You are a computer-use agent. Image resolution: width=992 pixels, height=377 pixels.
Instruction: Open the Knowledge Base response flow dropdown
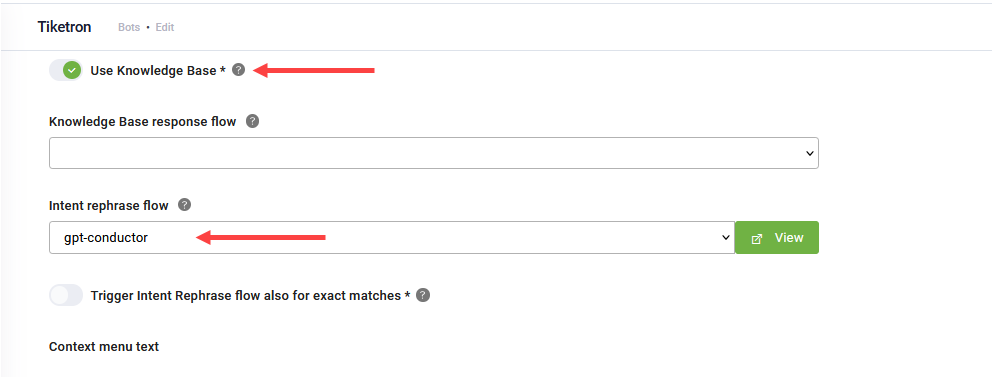click(434, 153)
